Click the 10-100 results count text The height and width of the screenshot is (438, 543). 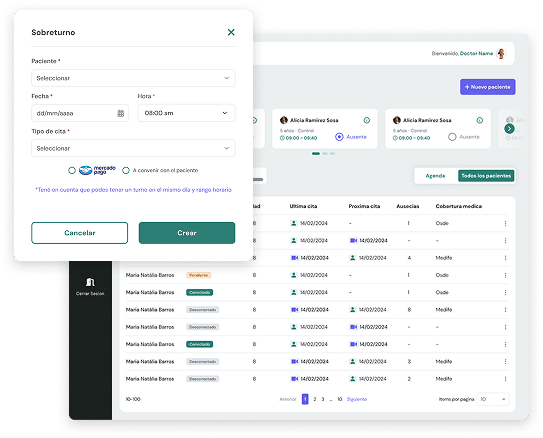[x=133, y=399]
